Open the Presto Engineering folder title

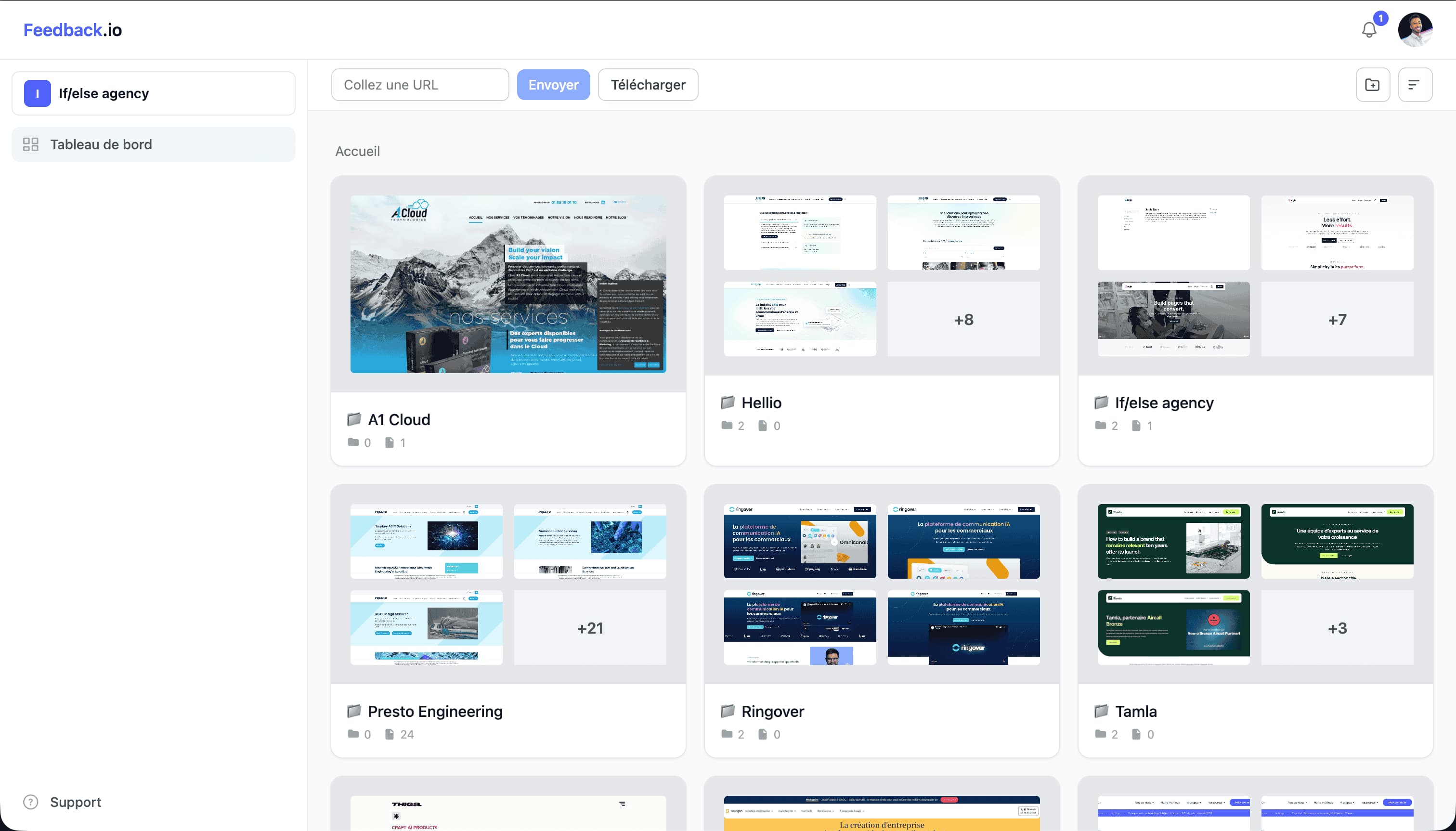coord(435,712)
